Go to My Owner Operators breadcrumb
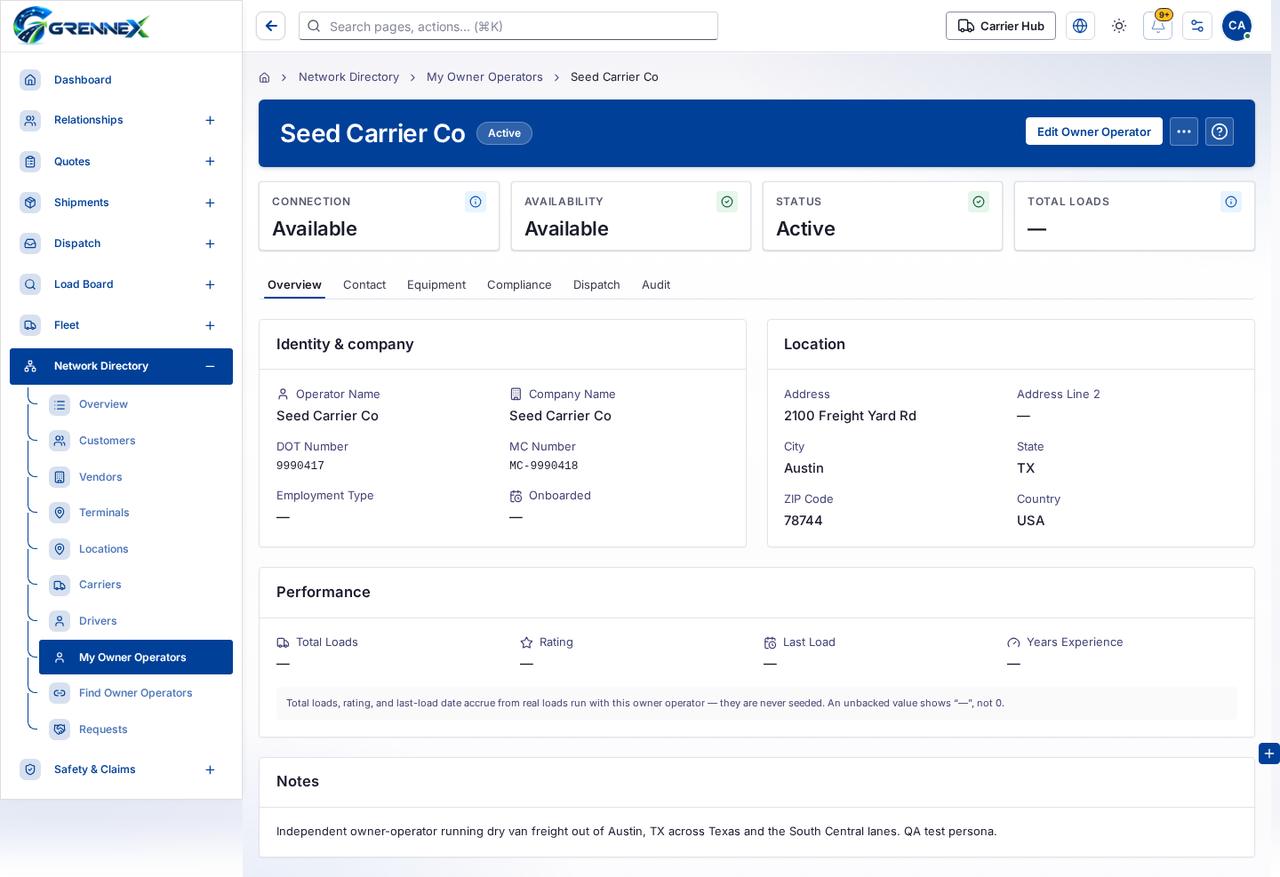The width and height of the screenshot is (1280, 877). [x=485, y=77]
